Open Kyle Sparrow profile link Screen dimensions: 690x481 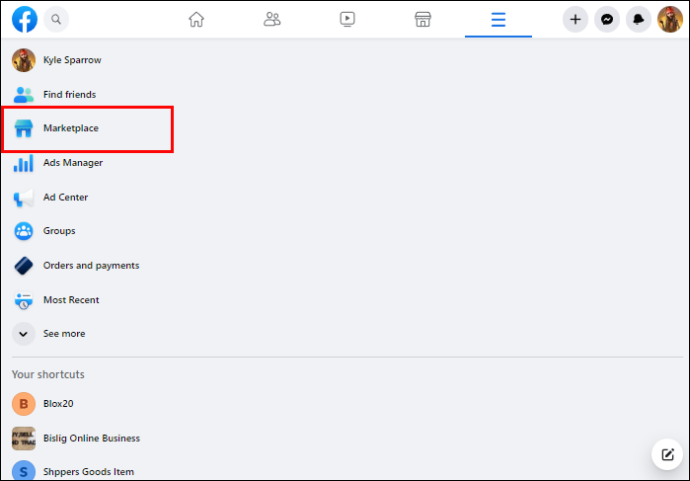[72, 60]
